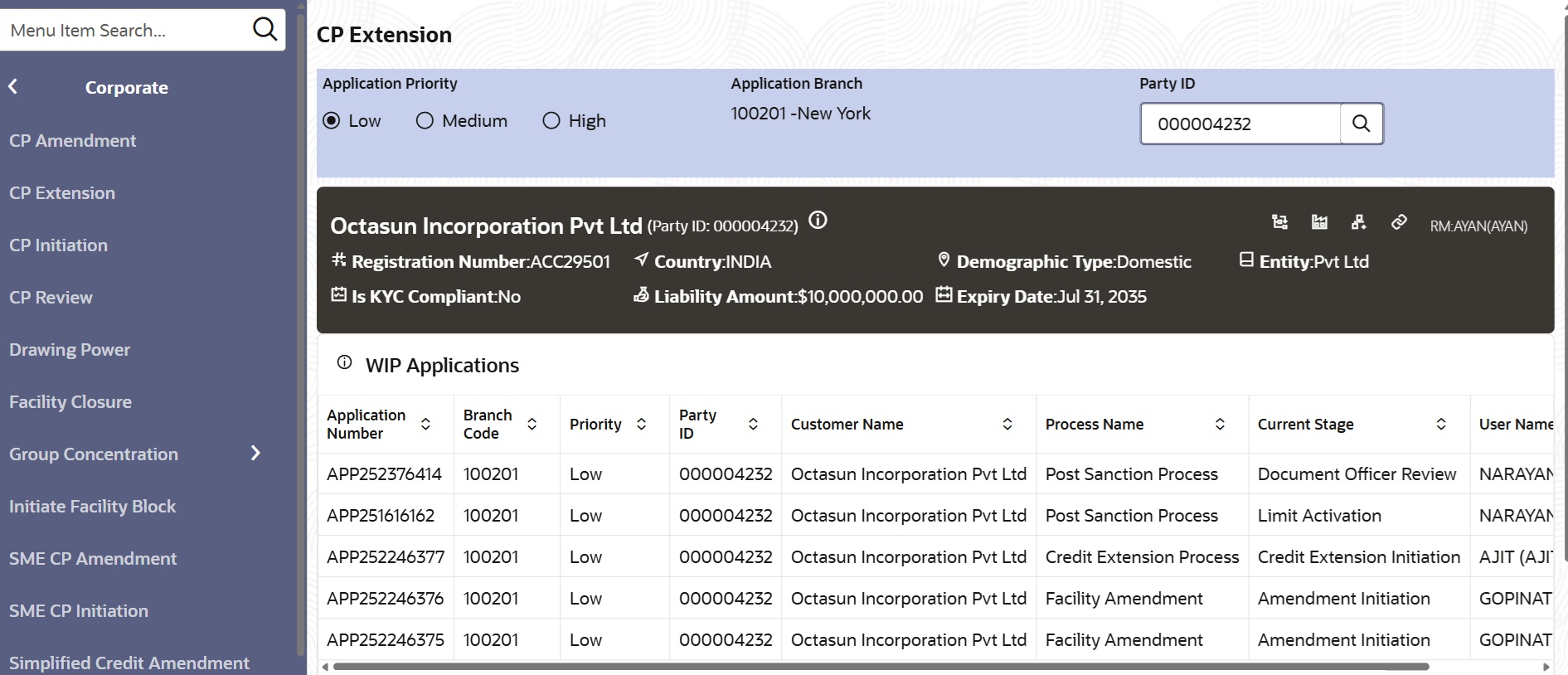Open CP Review menu item
Screen dimensions: 1568x675
(51, 298)
